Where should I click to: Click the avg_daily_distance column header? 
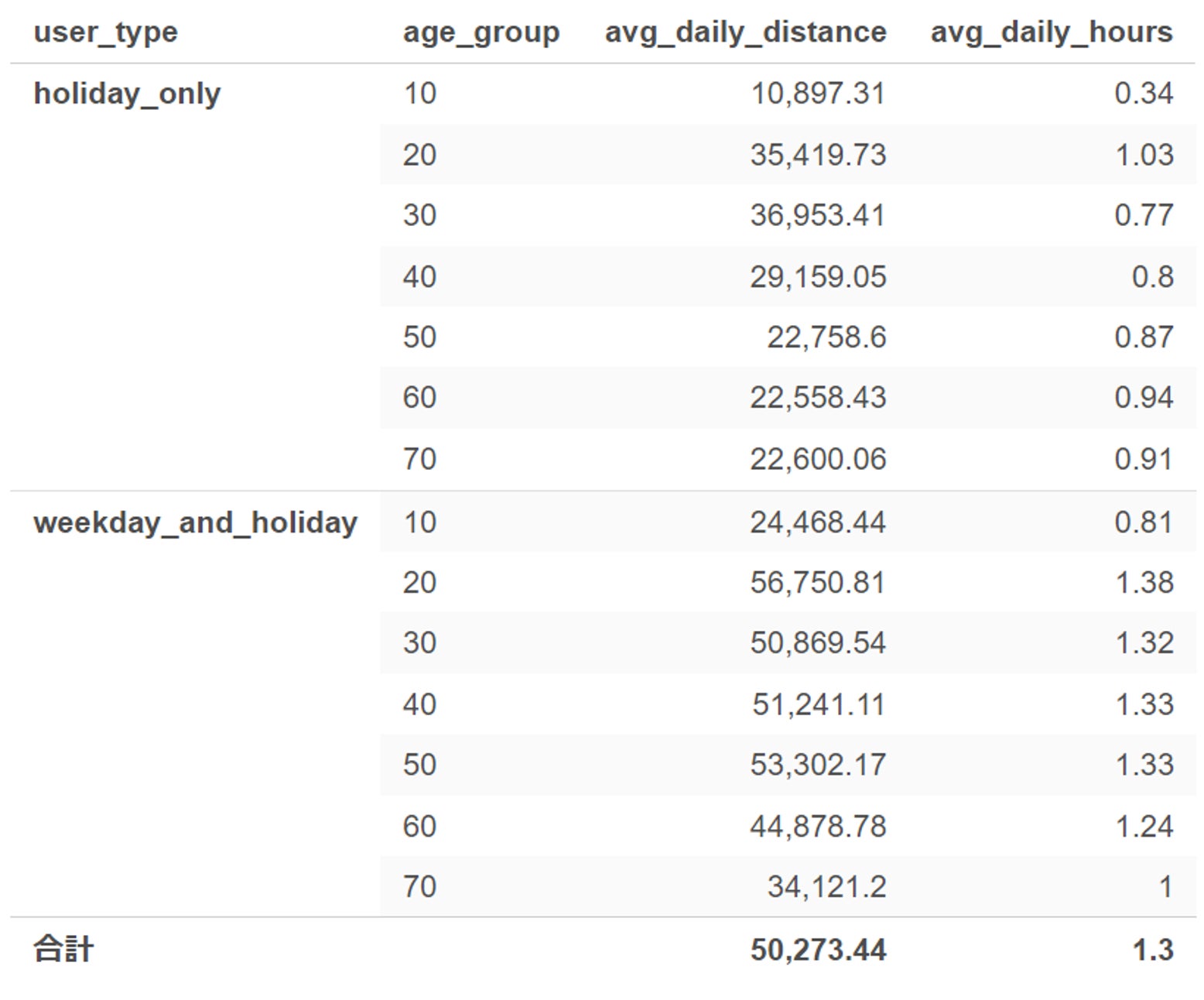(x=745, y=33)
